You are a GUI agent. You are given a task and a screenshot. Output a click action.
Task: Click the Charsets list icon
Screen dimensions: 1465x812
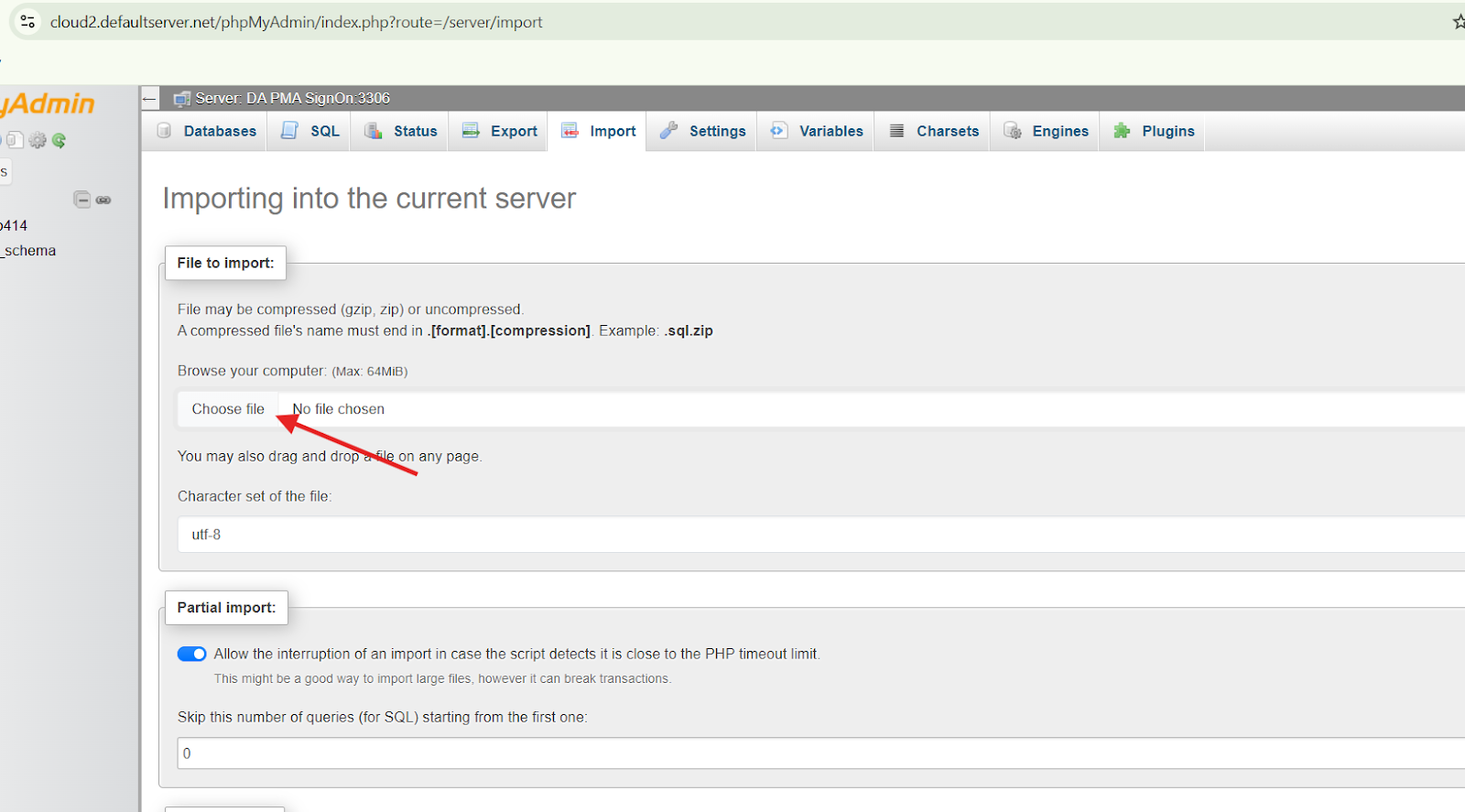click(x=897, y=131)
